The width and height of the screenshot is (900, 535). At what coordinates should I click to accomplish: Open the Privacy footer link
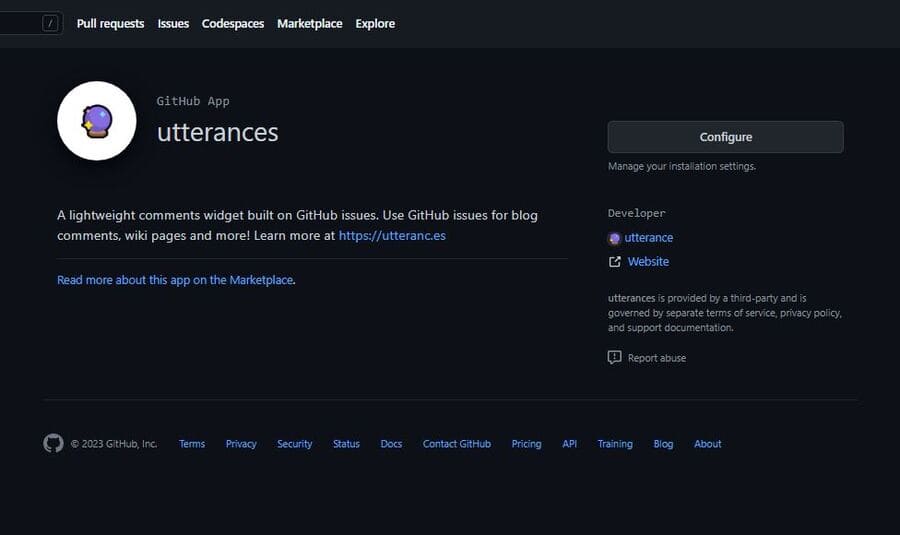(241, 444)
